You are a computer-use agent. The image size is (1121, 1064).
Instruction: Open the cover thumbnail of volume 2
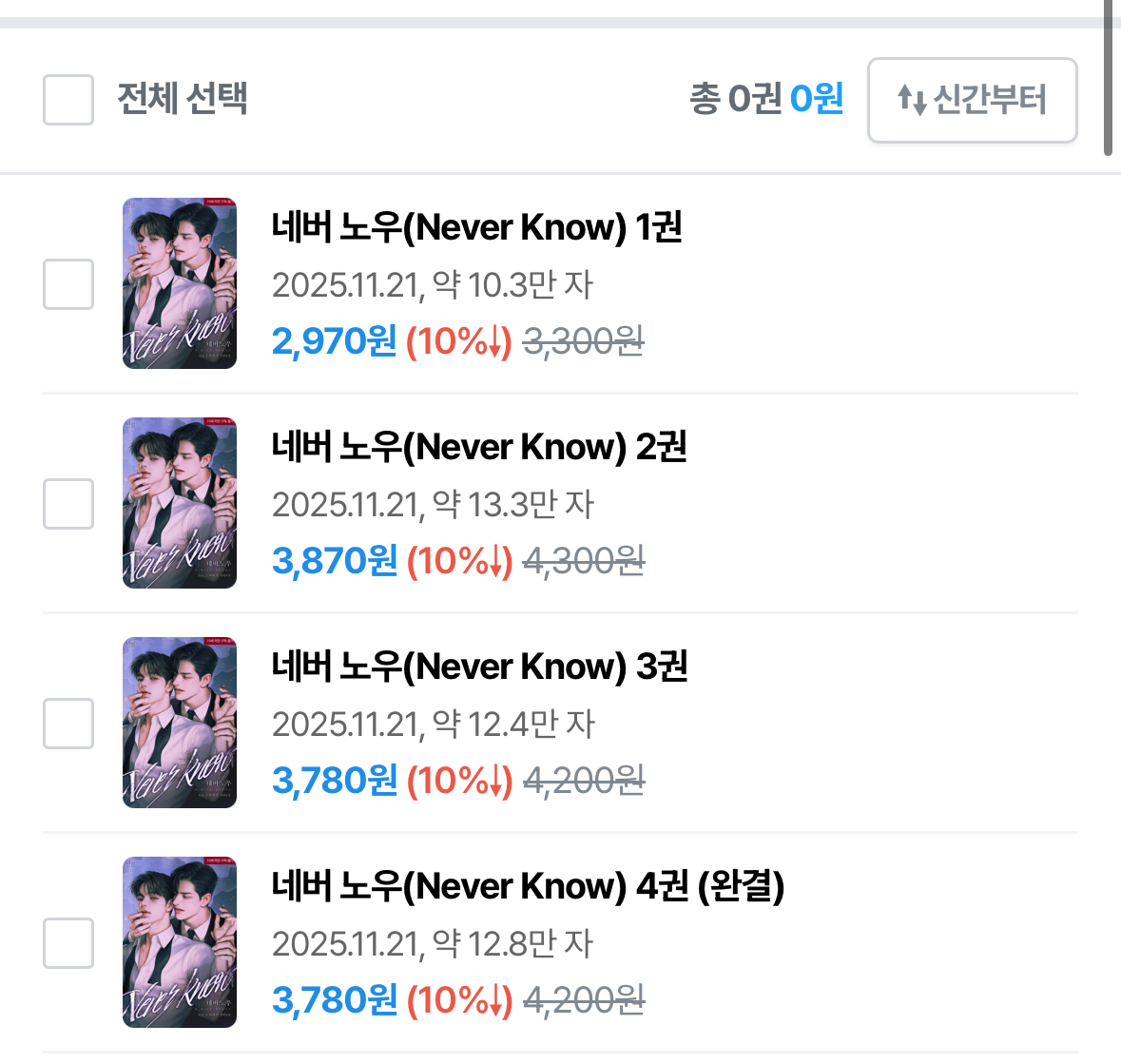(180, 503)
